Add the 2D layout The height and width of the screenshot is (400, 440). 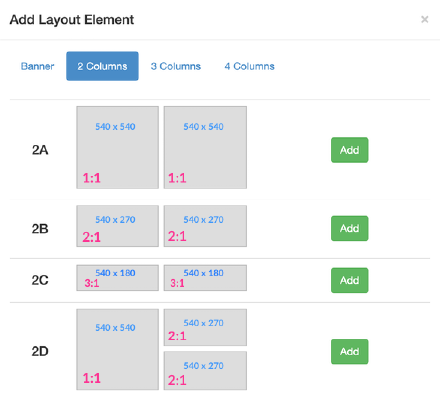(349, 352)
